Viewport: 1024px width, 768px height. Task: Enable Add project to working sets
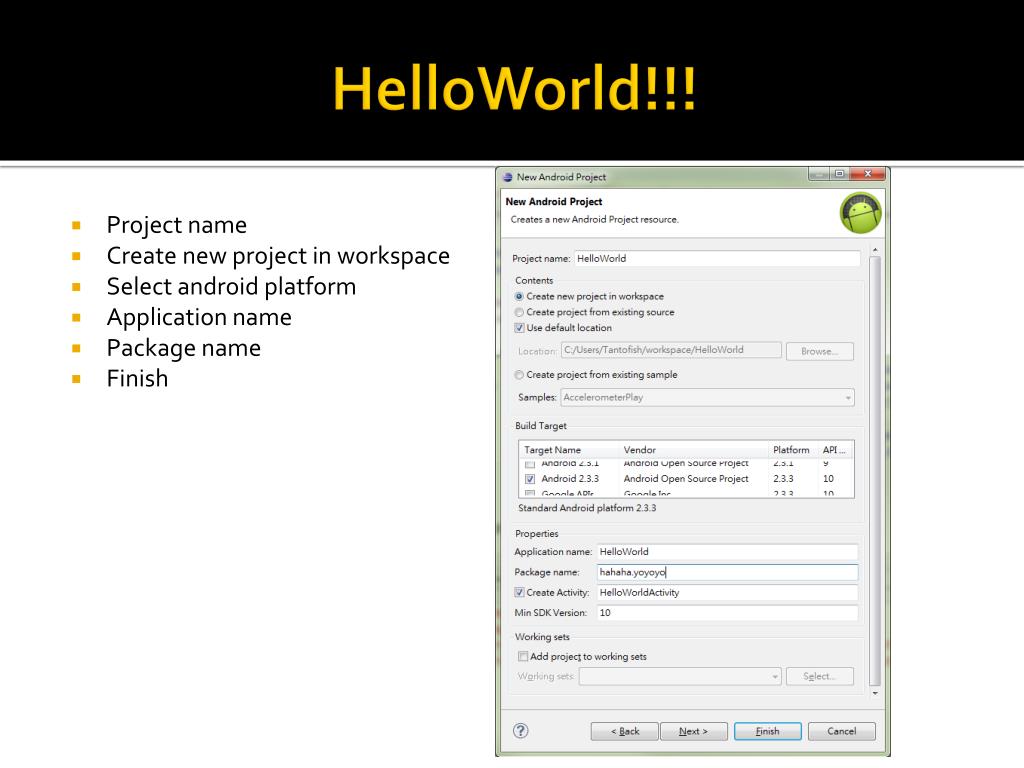pyautogui.click(x=522, y=656)
